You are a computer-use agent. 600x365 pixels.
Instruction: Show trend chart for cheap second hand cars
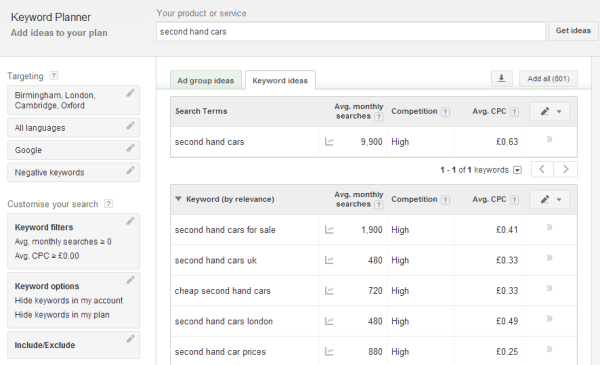(x=329, y=291)
